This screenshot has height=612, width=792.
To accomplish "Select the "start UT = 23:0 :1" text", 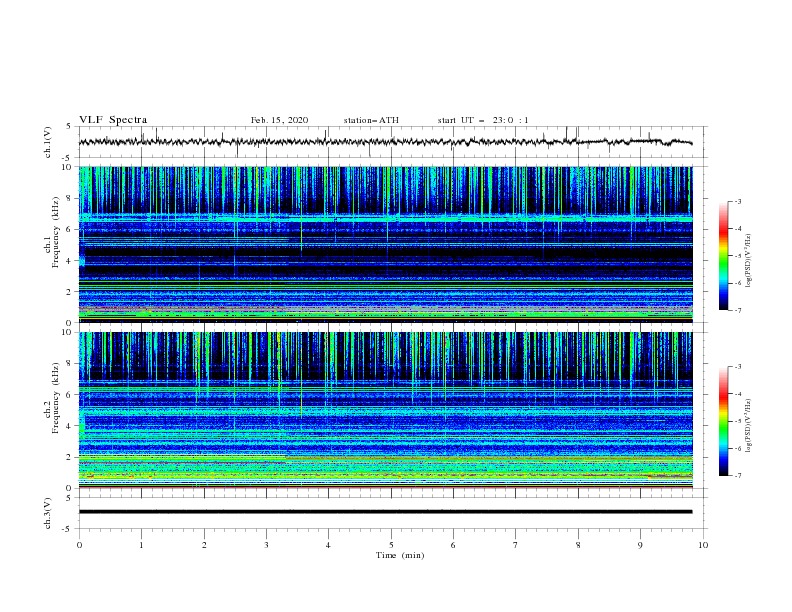I will pos(483,120).
